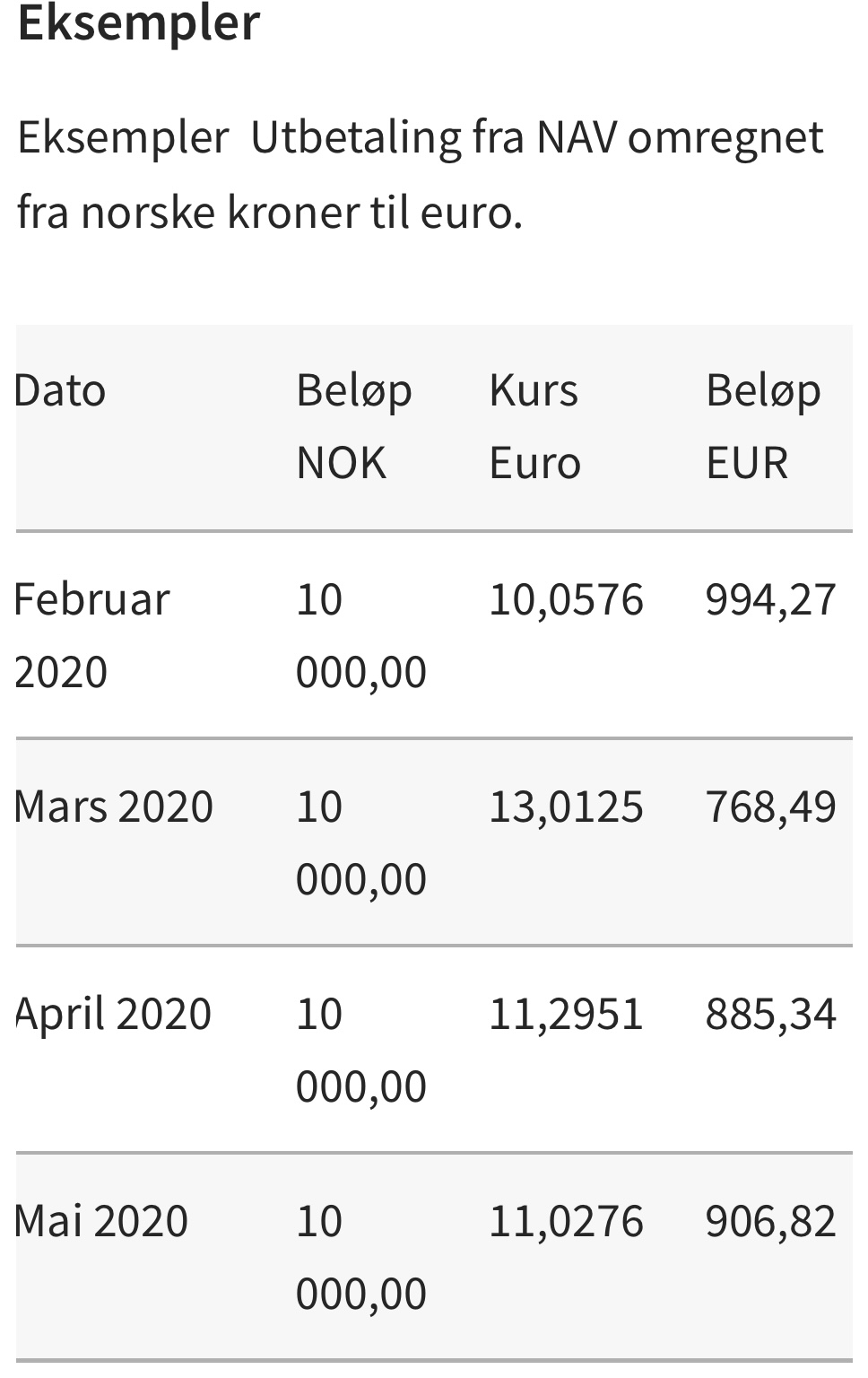Click the paragraph about Utbetaling fra NAV
This screenshot has width=868, height=1378.
click(421, 175)
